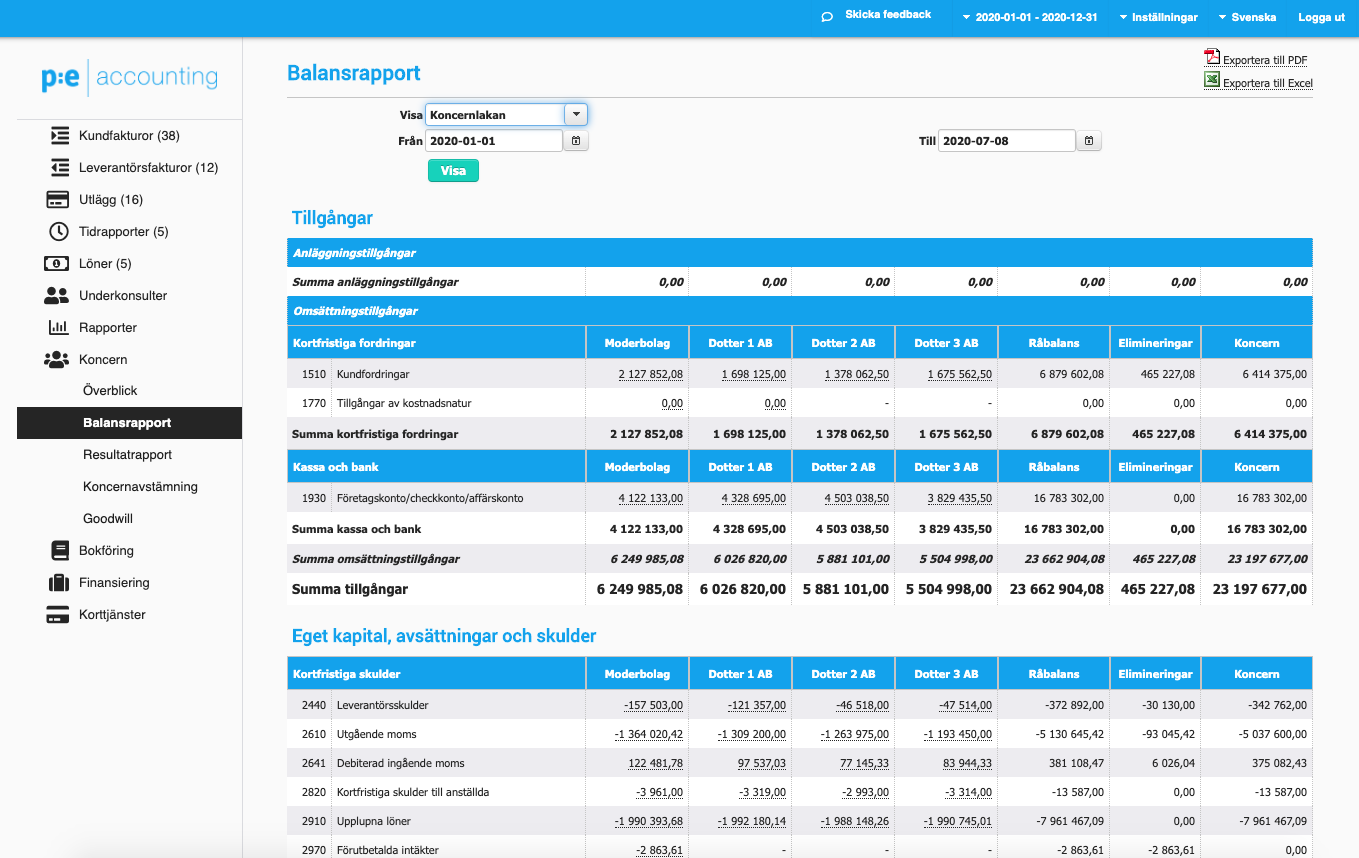Open the Till date calendar picker
The width and height of the screenshot is (1359, 858).
point(1090,141)
